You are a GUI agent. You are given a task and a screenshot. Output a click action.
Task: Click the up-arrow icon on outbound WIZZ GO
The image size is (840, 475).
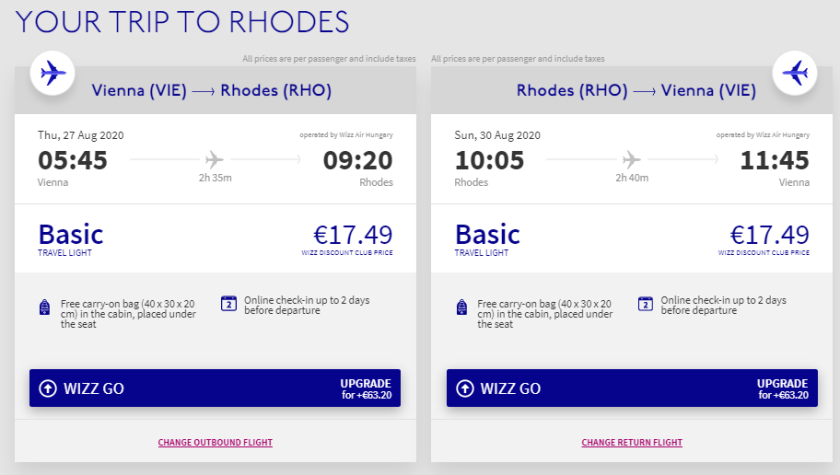[47, 389]
